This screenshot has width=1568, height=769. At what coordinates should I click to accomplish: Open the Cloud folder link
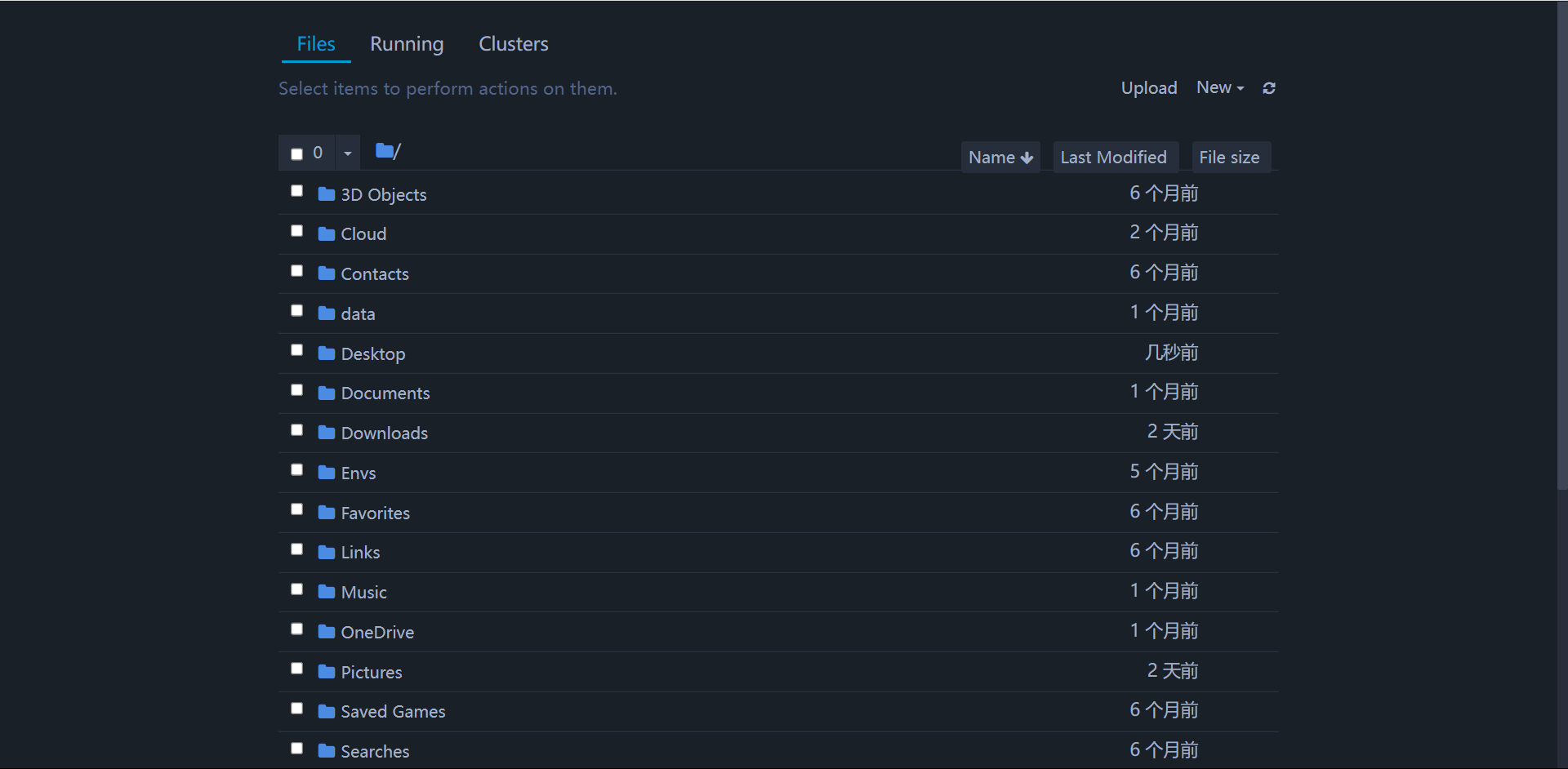(x=363, y=233)
